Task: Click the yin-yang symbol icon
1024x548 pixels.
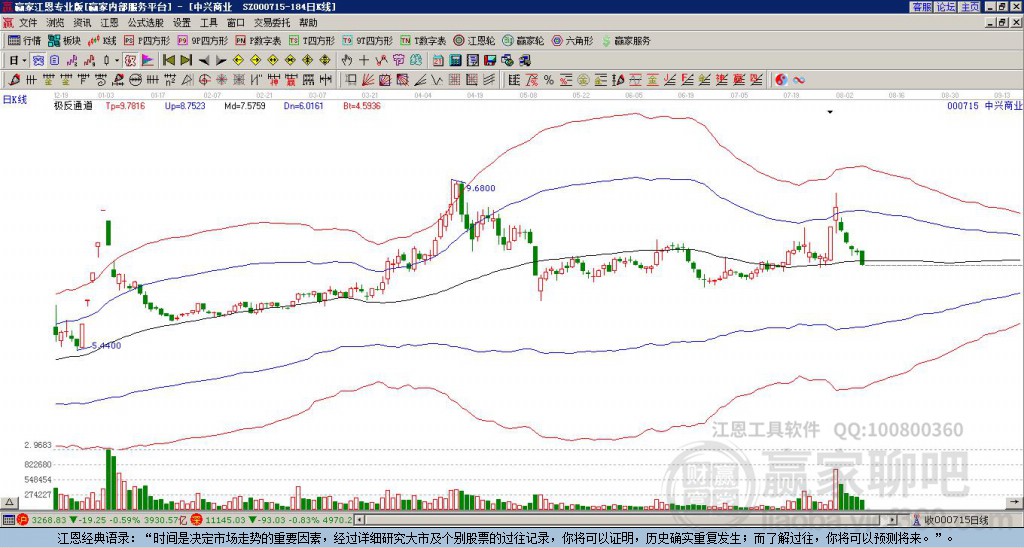Action: pyautogui.click(x=781, y=80)
